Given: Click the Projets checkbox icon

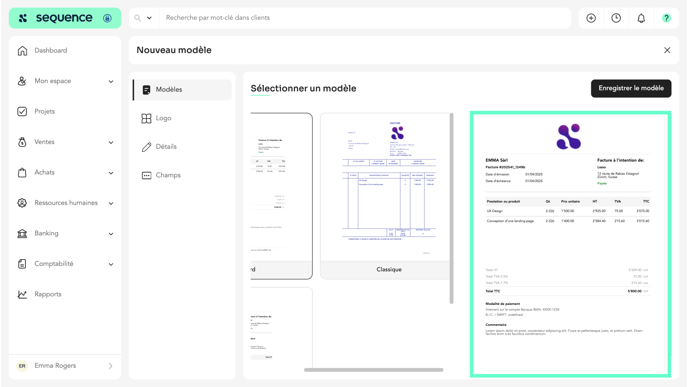Looking at the screenshot, I should (x=22, y=111).
